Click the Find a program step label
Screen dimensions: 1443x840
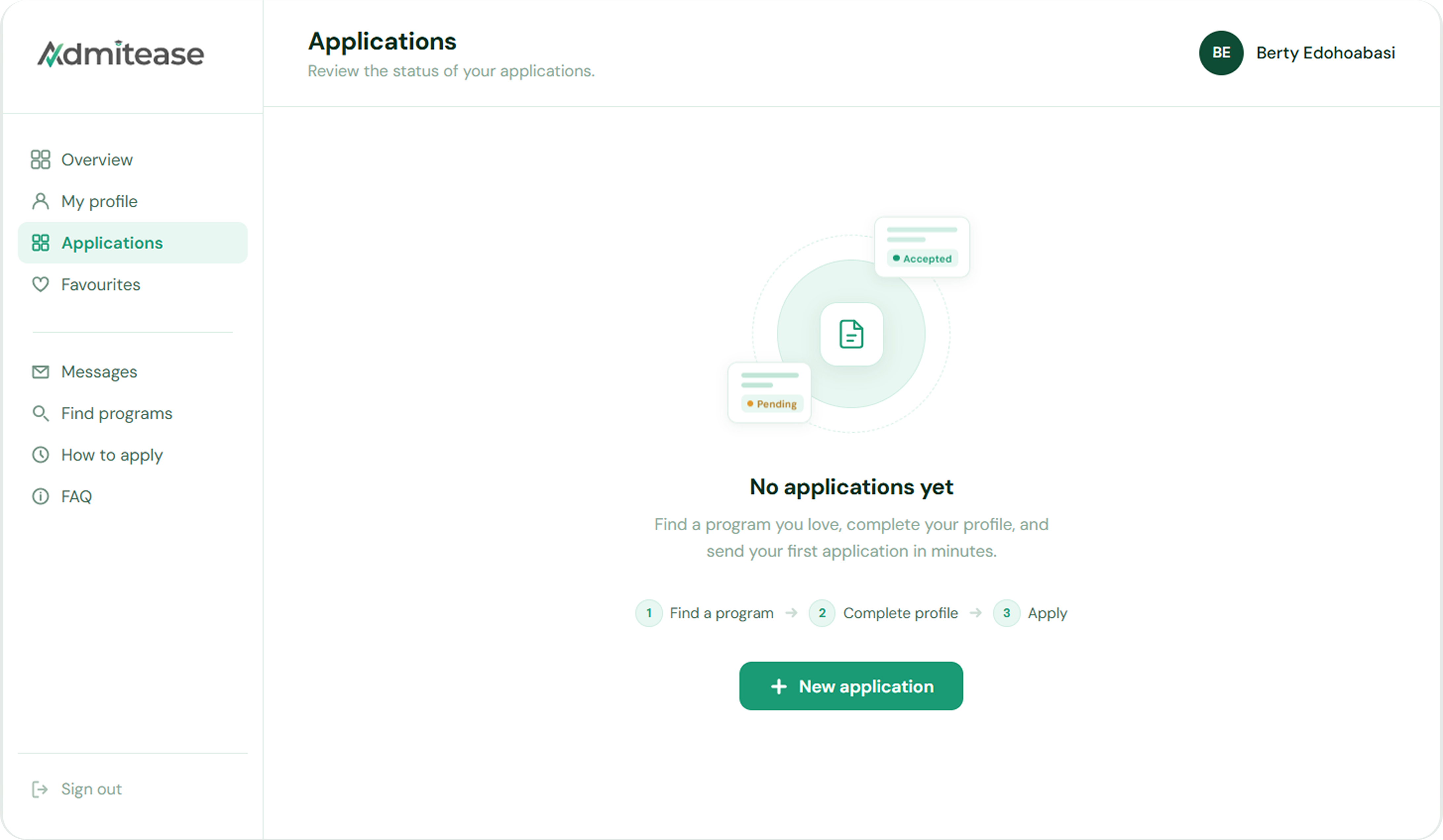click(721, 613)
